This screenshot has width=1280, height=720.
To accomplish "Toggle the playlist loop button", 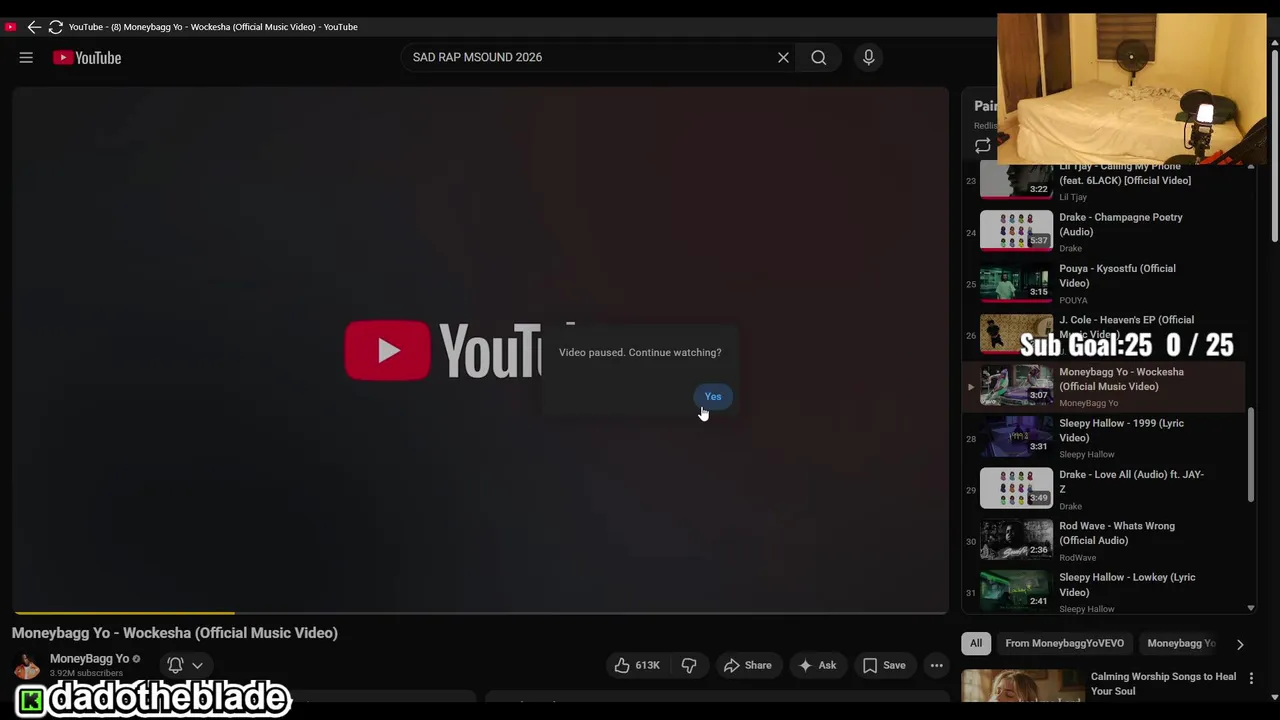I will tap(983, 146).
